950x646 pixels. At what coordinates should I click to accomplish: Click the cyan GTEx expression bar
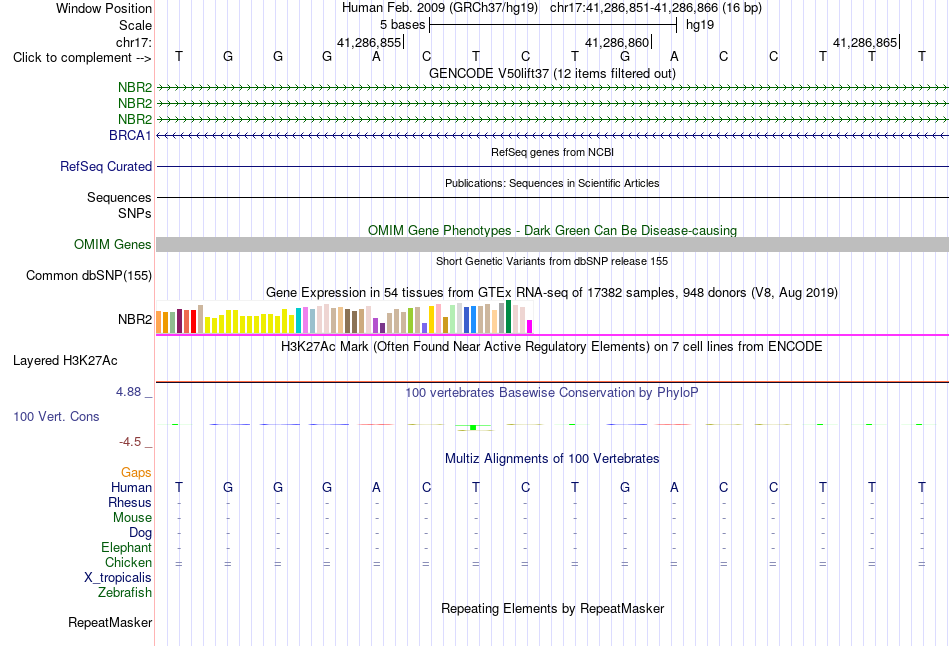(x=298, y=321)
